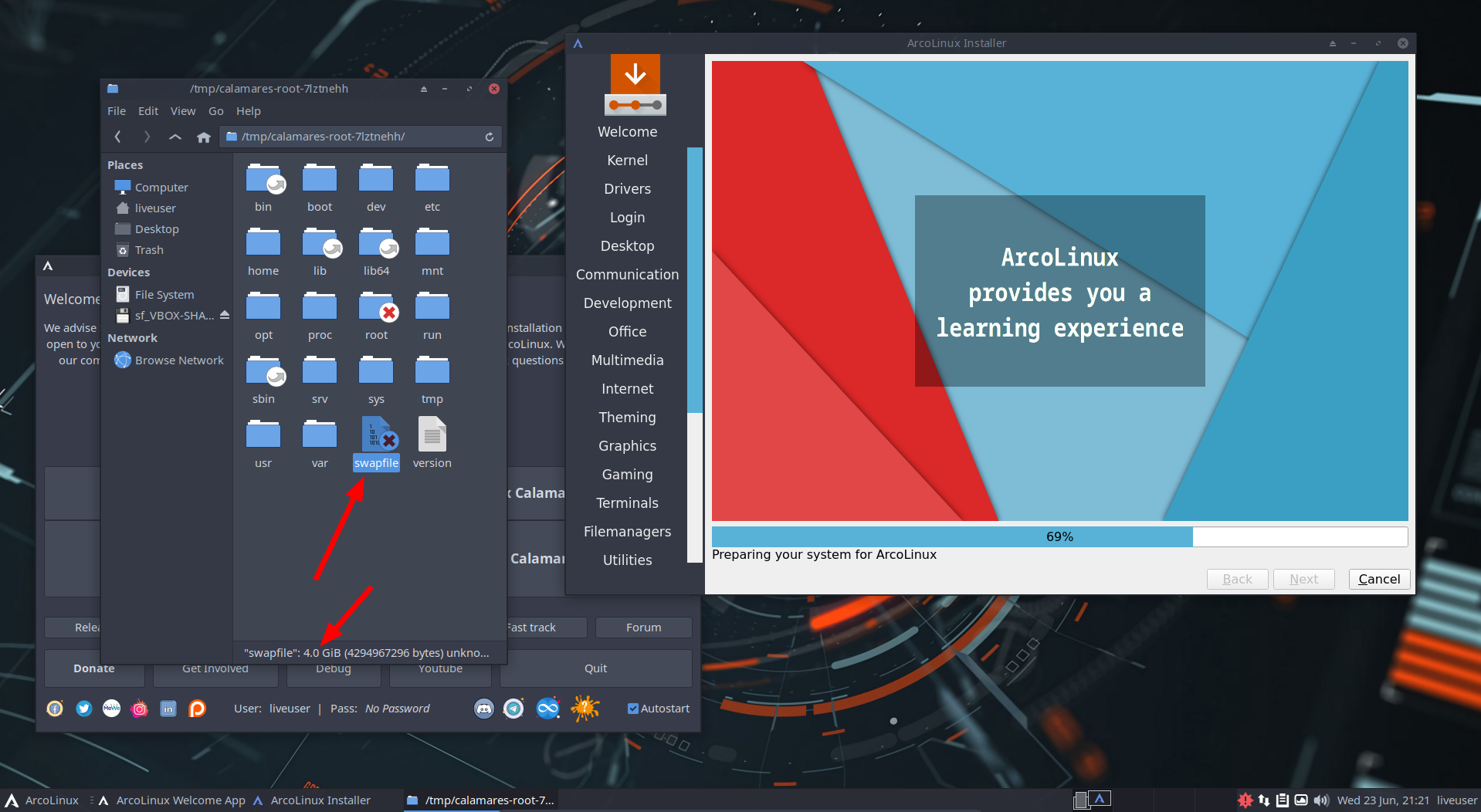Screen dimensions: 1481x812
Task: Click Browse Network in sidebar
Action: coord(168,360)
